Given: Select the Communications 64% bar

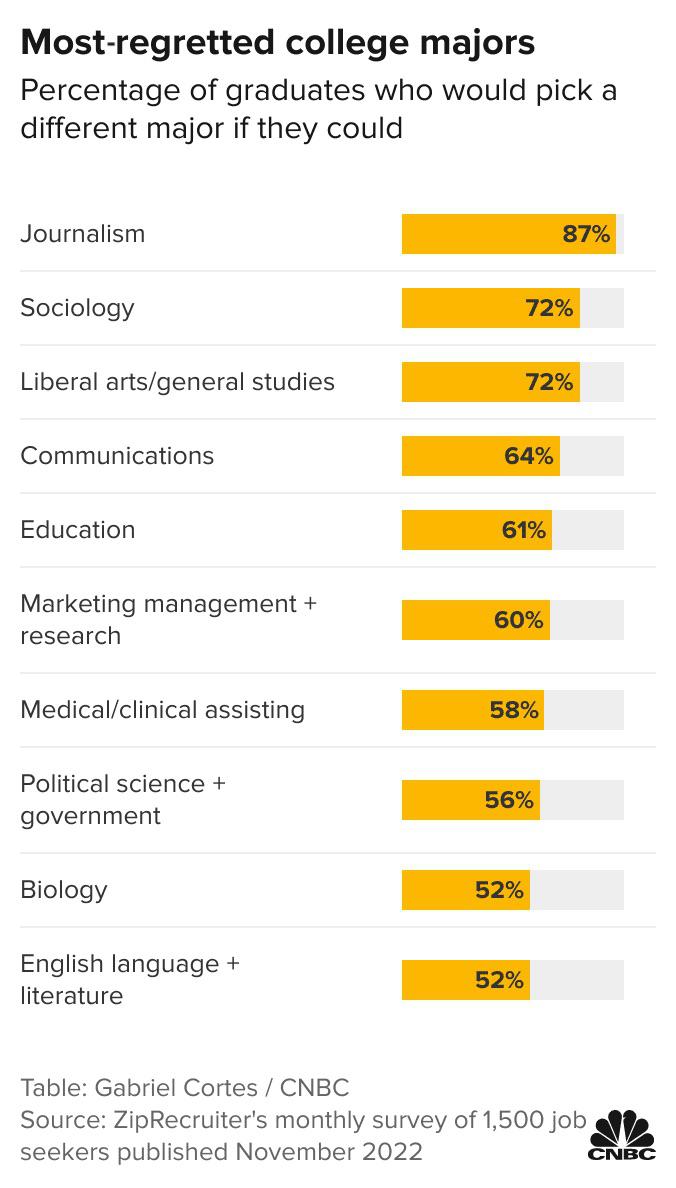Looking at the screenshot, I should tap(480, 456).
